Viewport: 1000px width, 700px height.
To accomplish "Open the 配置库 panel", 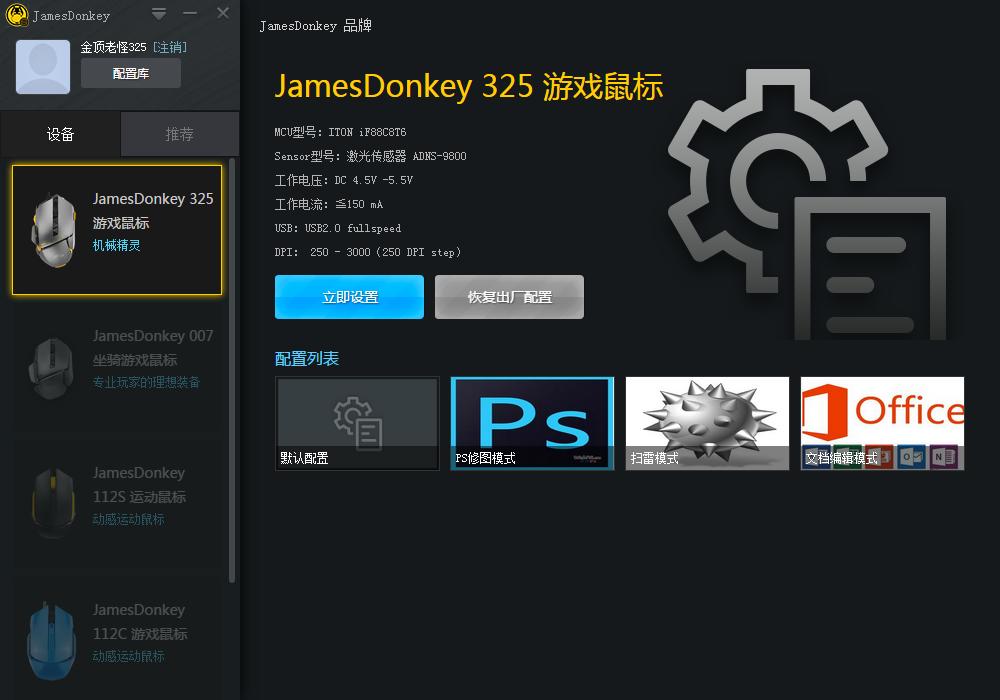I will (130, 72).
